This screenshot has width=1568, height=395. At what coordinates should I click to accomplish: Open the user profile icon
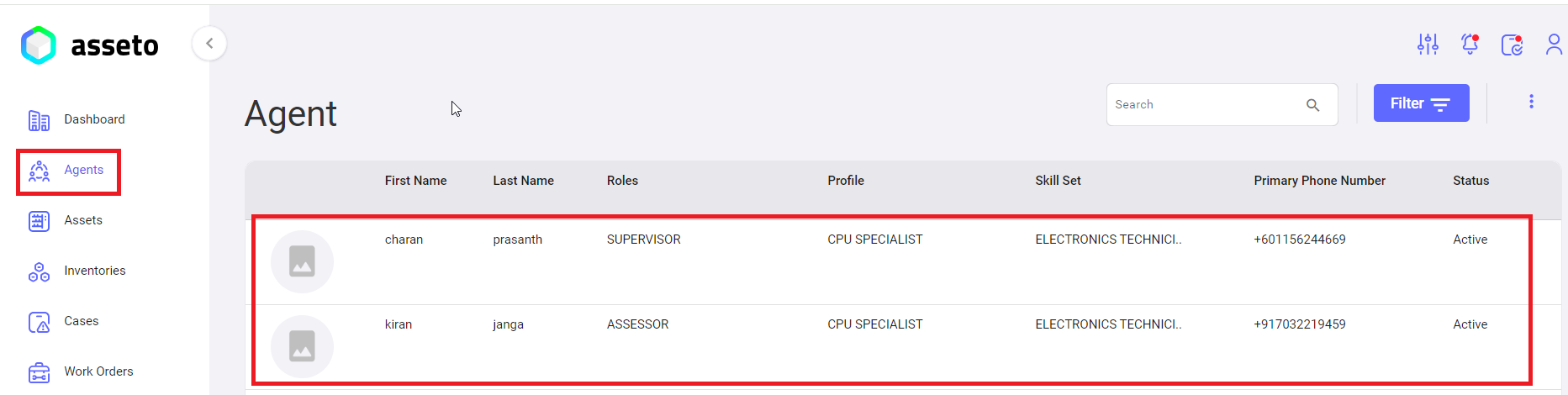click(x=1554, y=45)
